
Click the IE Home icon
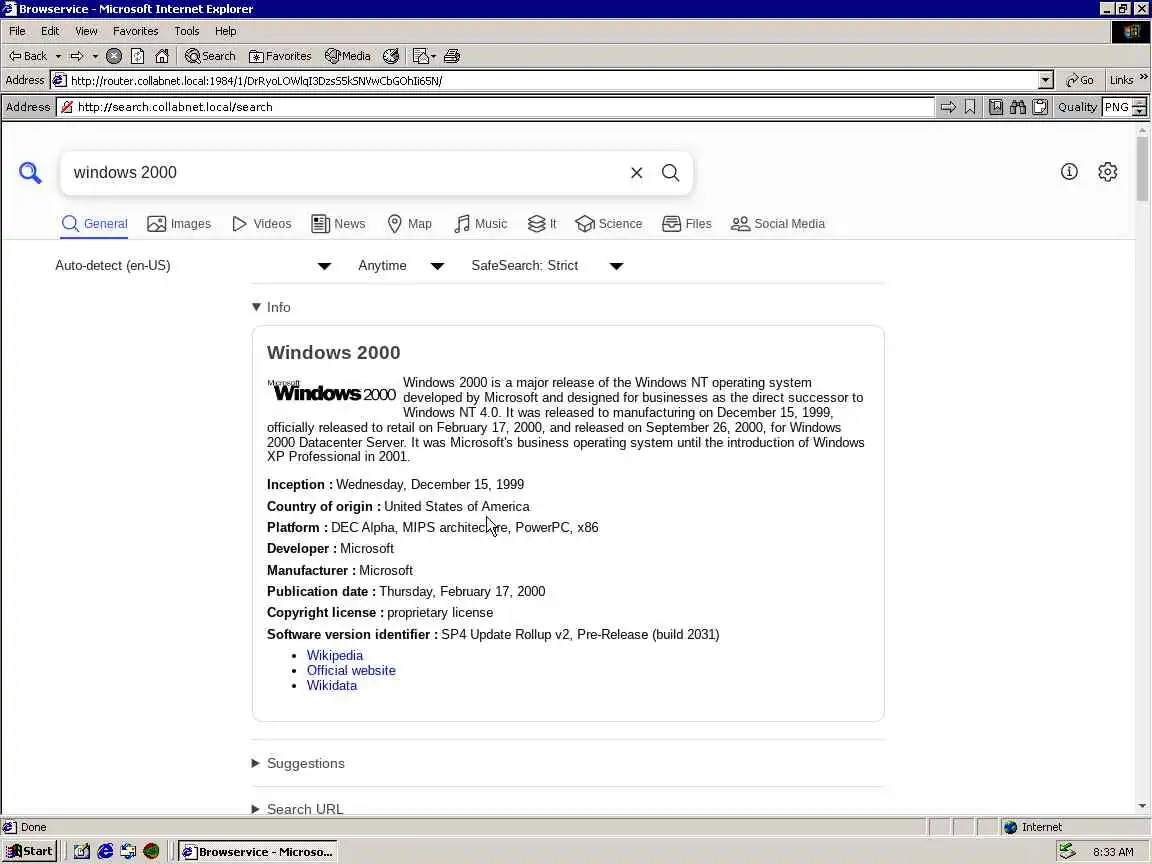(x=162, y=56)
